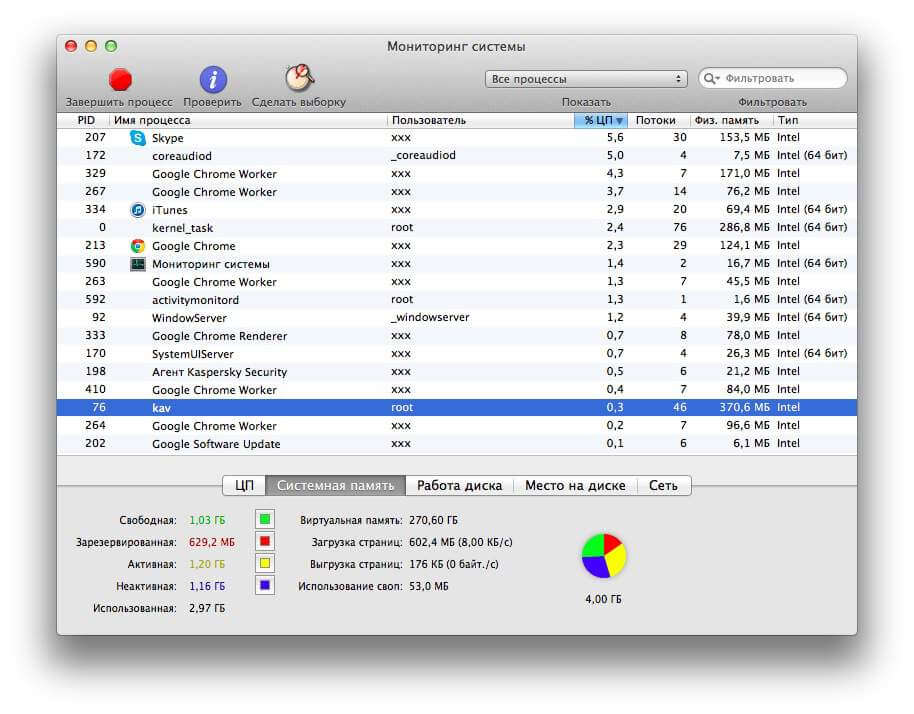Click the 2,97 ГБ used memory value
Viewport: 914px width, 714px height.
(207, 608)
